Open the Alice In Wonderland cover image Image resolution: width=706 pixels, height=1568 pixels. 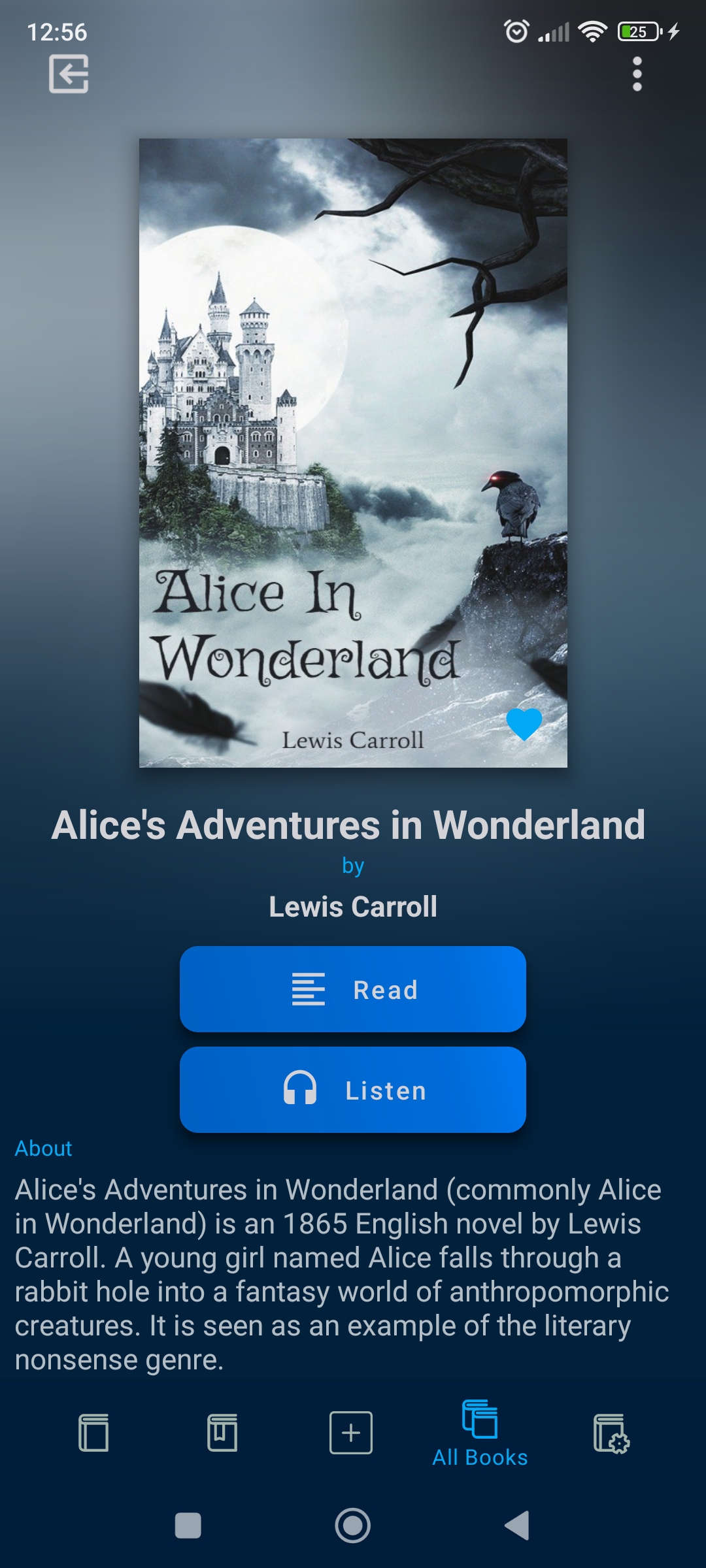(x=353, y=453)
